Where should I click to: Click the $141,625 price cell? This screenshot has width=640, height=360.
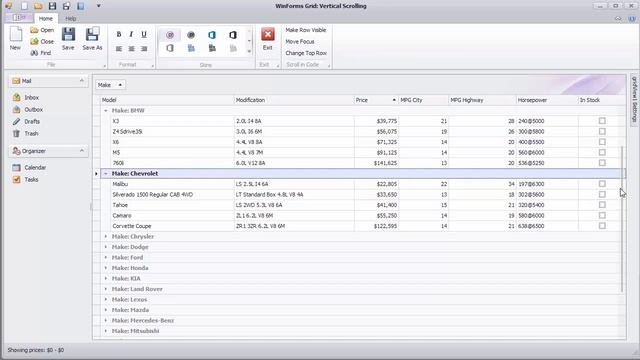376,163
